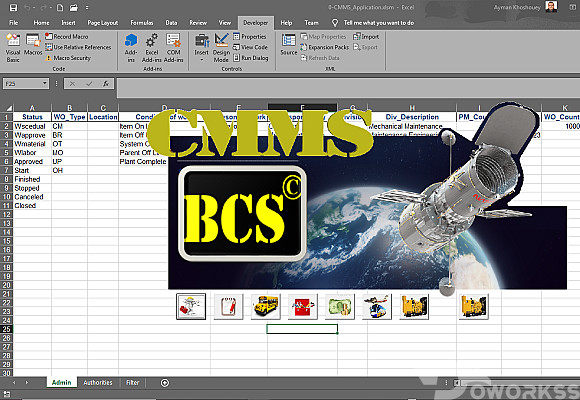Image resolution: width=580 pixels, height=400 pixels.
Task: Click Run Dialog
Action: (x=251, y=58)
